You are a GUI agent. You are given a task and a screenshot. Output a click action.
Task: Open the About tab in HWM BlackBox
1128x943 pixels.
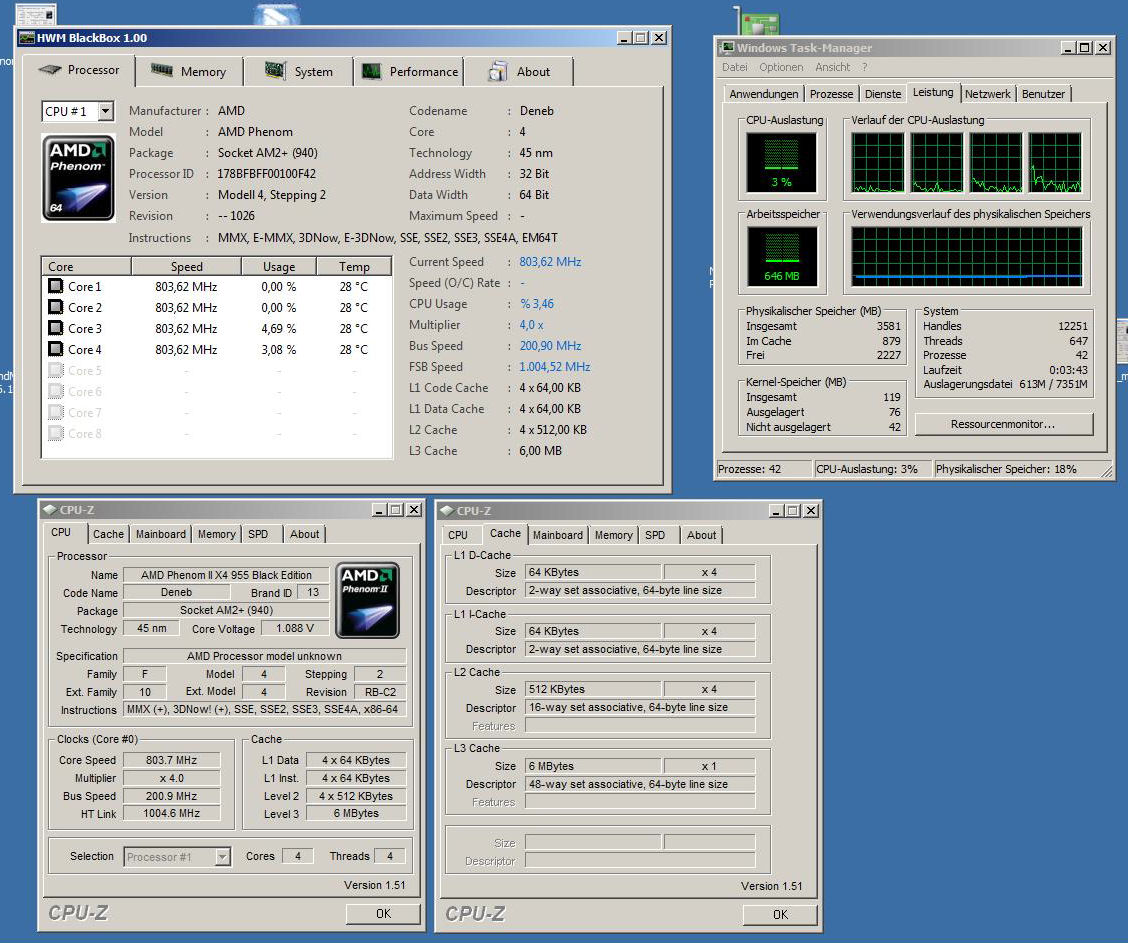pyautogui.click(x=519, y=72)
